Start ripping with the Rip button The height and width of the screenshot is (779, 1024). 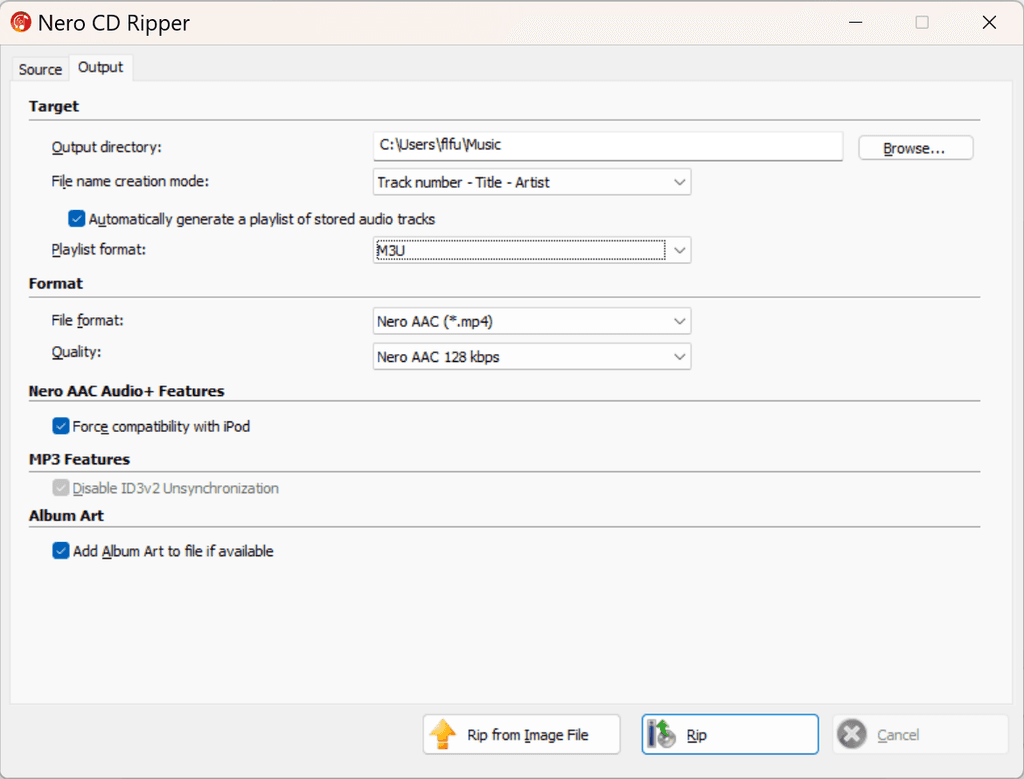[x=729, y=734]
